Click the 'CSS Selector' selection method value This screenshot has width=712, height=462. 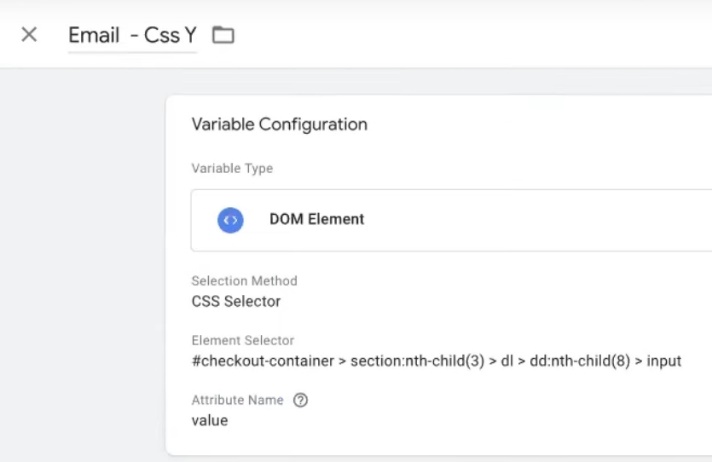236,300
